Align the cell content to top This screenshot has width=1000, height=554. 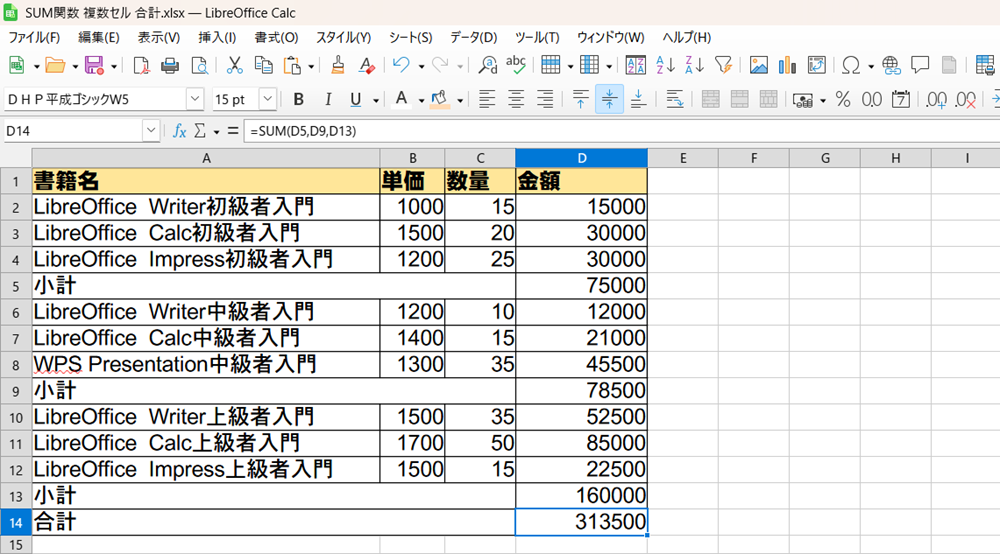(x=580, y=99)
